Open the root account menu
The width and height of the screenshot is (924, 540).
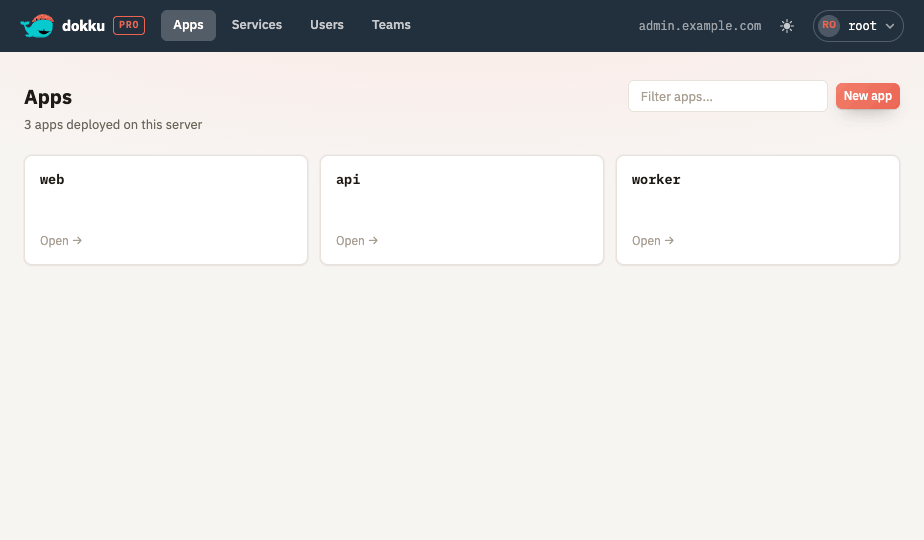pos(858,26)
